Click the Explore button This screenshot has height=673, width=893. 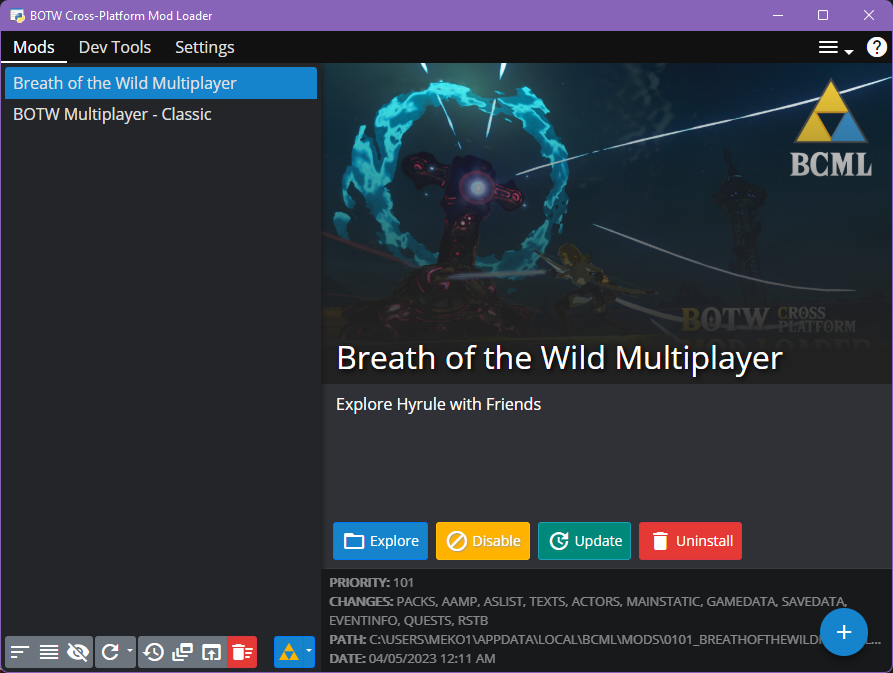click(380, 541)
